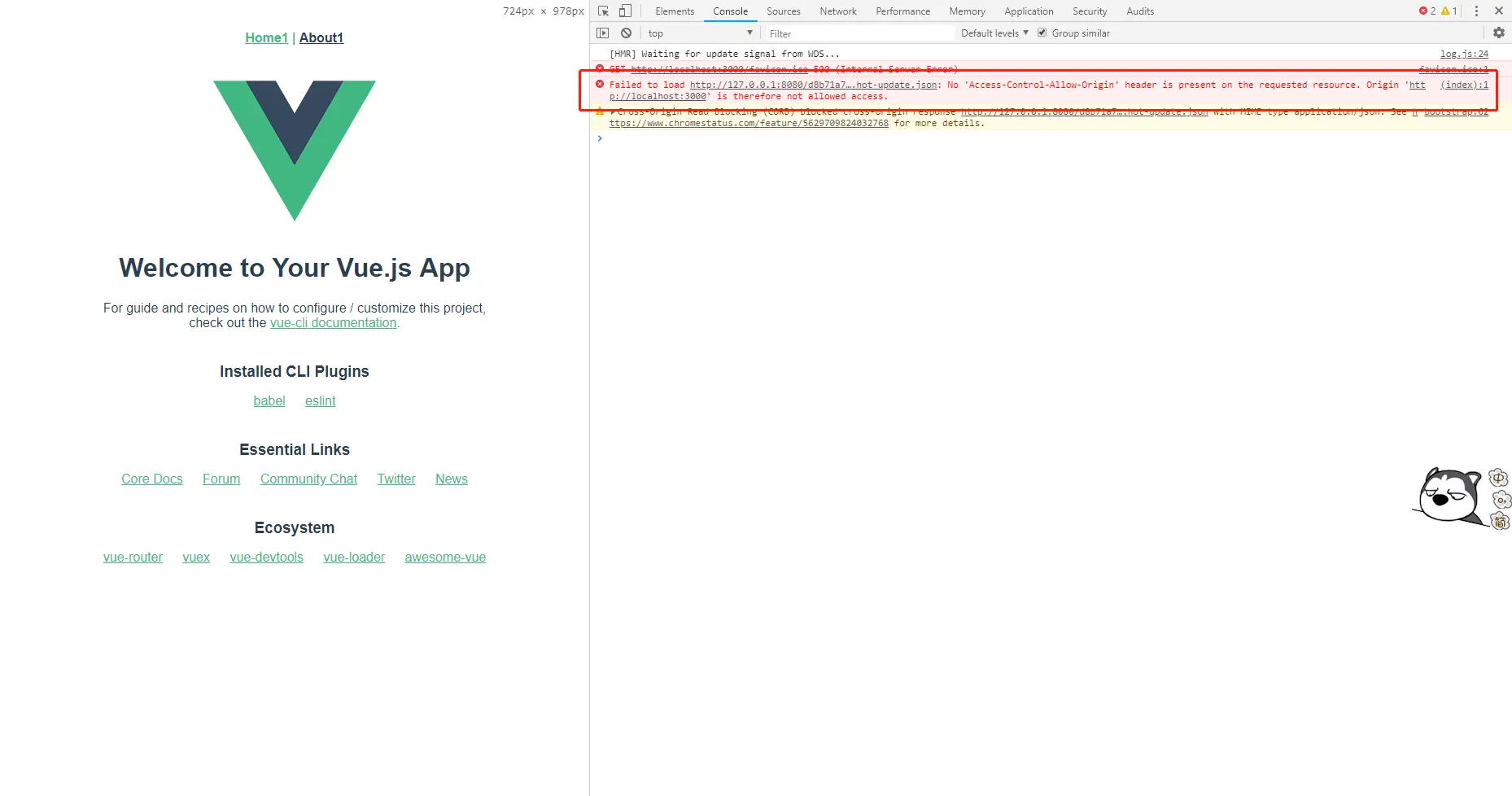Open the babel plugin link
The width and height of the screenshot is (1512, 796).
(269, 401)
